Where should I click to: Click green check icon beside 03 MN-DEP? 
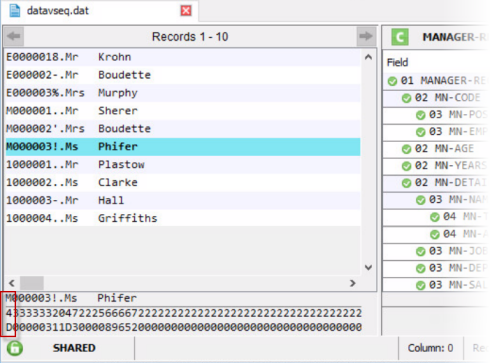[x=421, y=269]
